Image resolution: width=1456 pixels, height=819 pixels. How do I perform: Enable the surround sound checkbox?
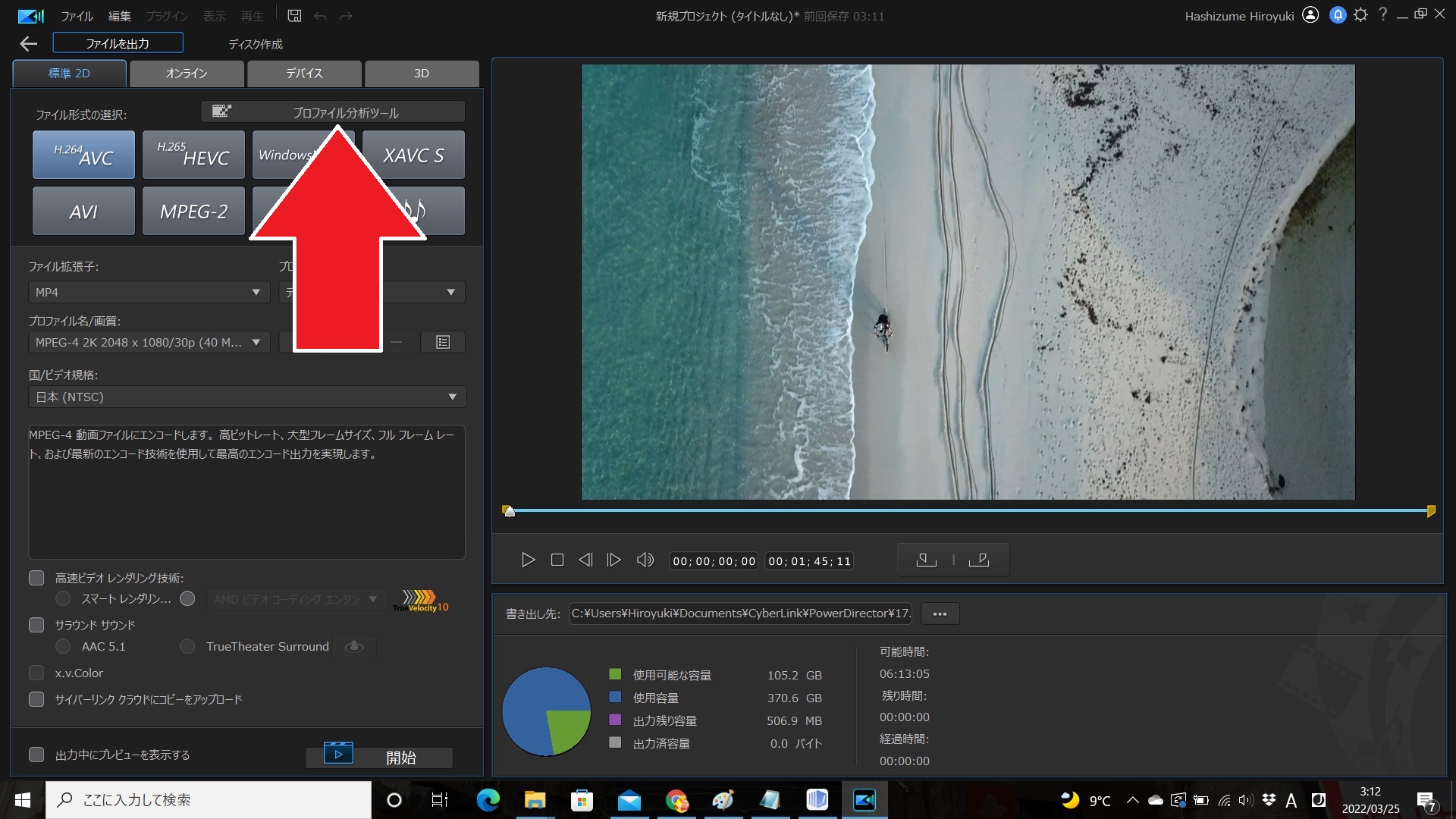point(36,626)
